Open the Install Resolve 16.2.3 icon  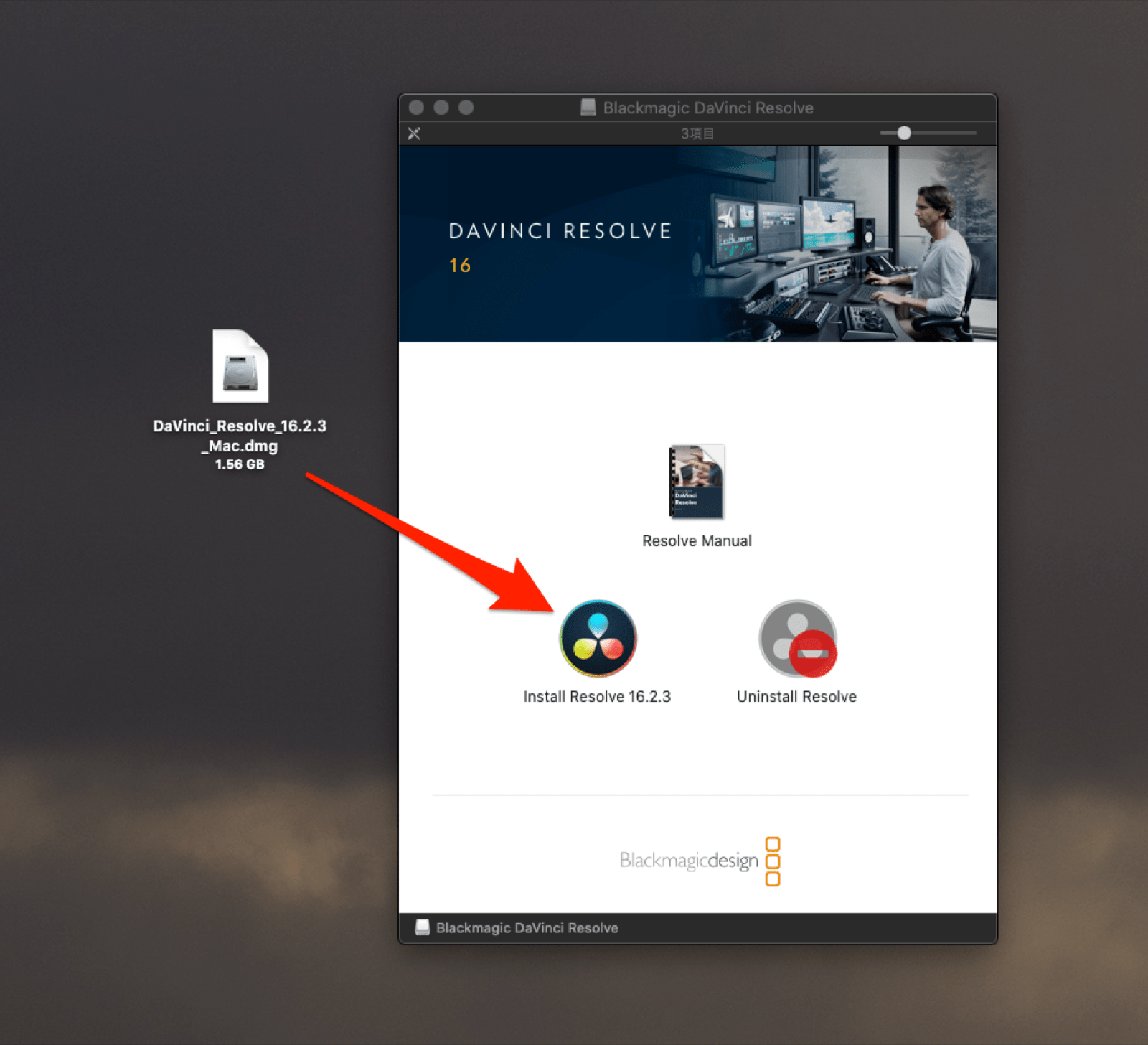pyautogui.click(x=598, y=638)
